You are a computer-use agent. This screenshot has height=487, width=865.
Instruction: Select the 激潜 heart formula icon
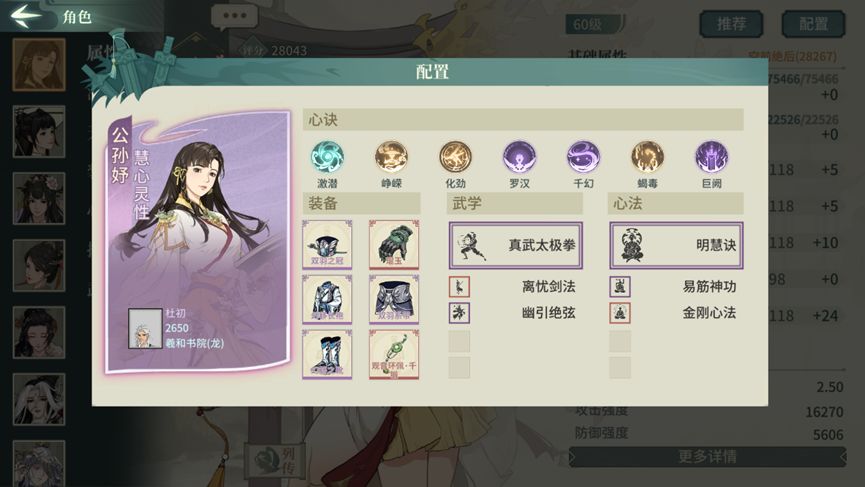click(x=327, y=157)
